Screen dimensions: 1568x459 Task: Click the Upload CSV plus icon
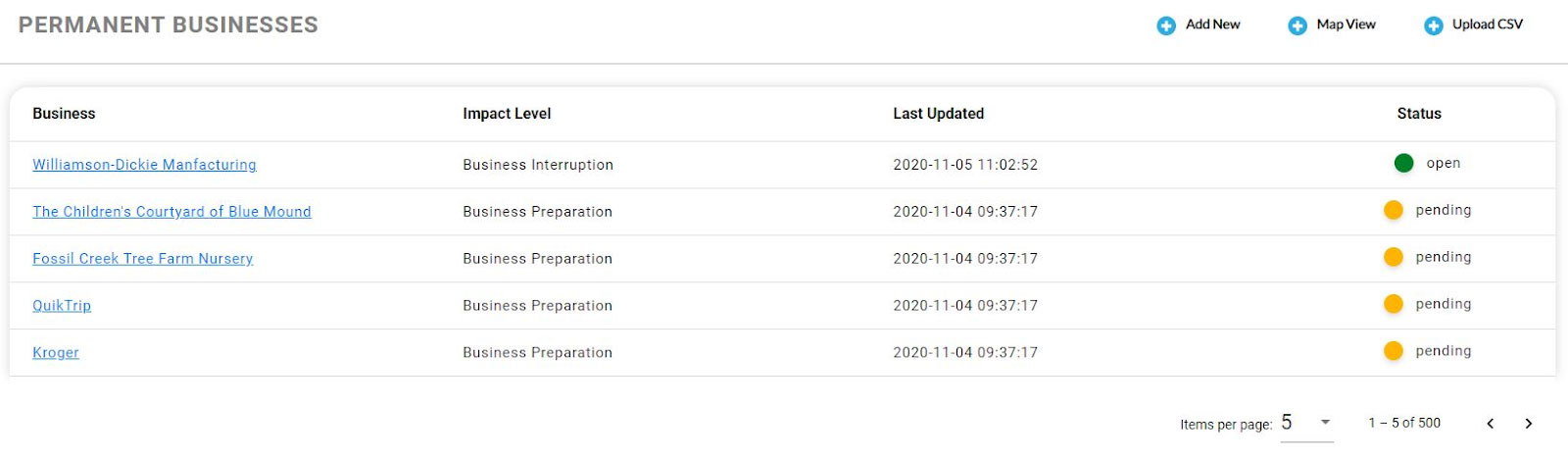tap(1434, 25)
